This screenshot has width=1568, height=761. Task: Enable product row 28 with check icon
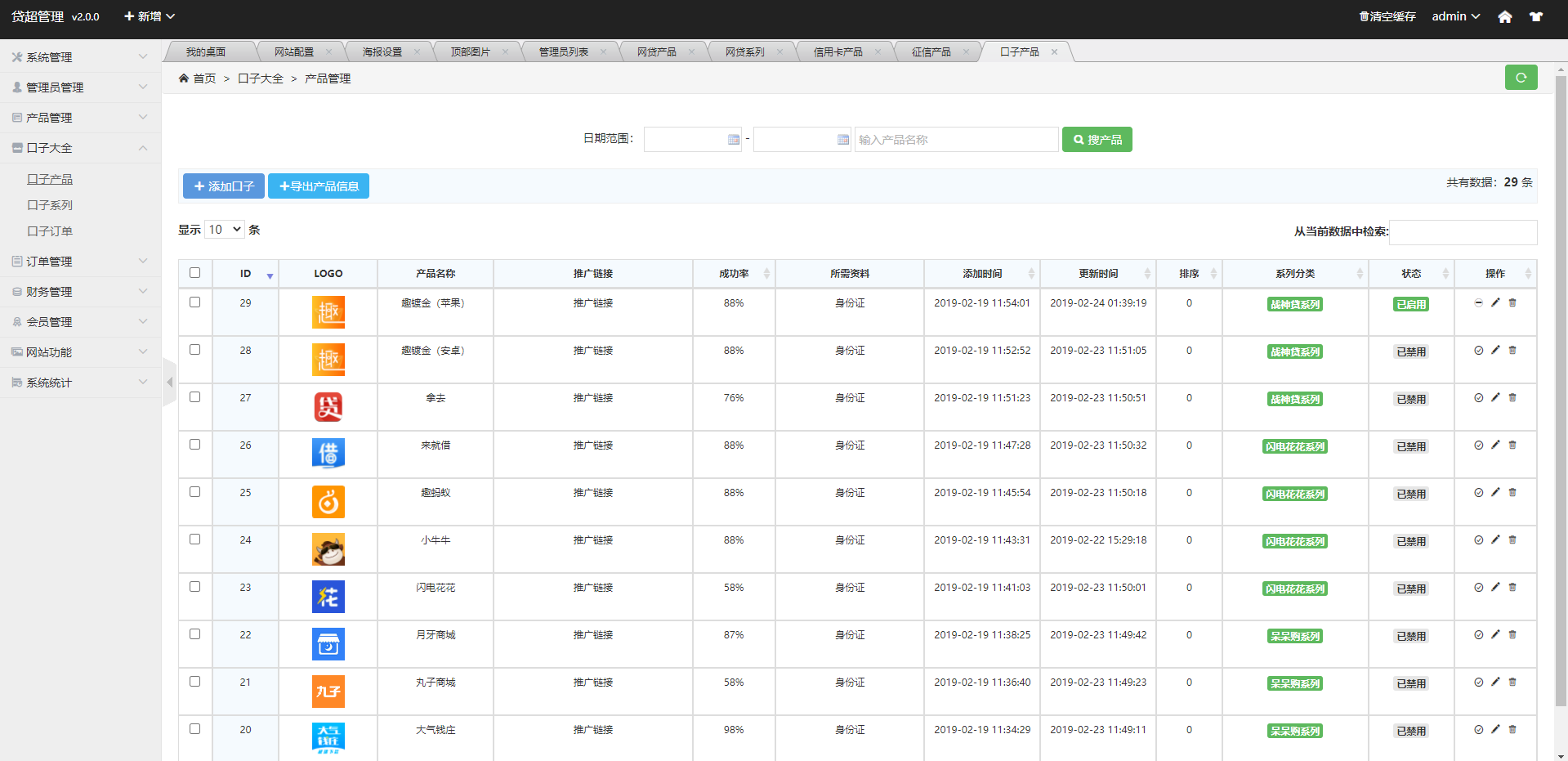[x=1478, y=350]
